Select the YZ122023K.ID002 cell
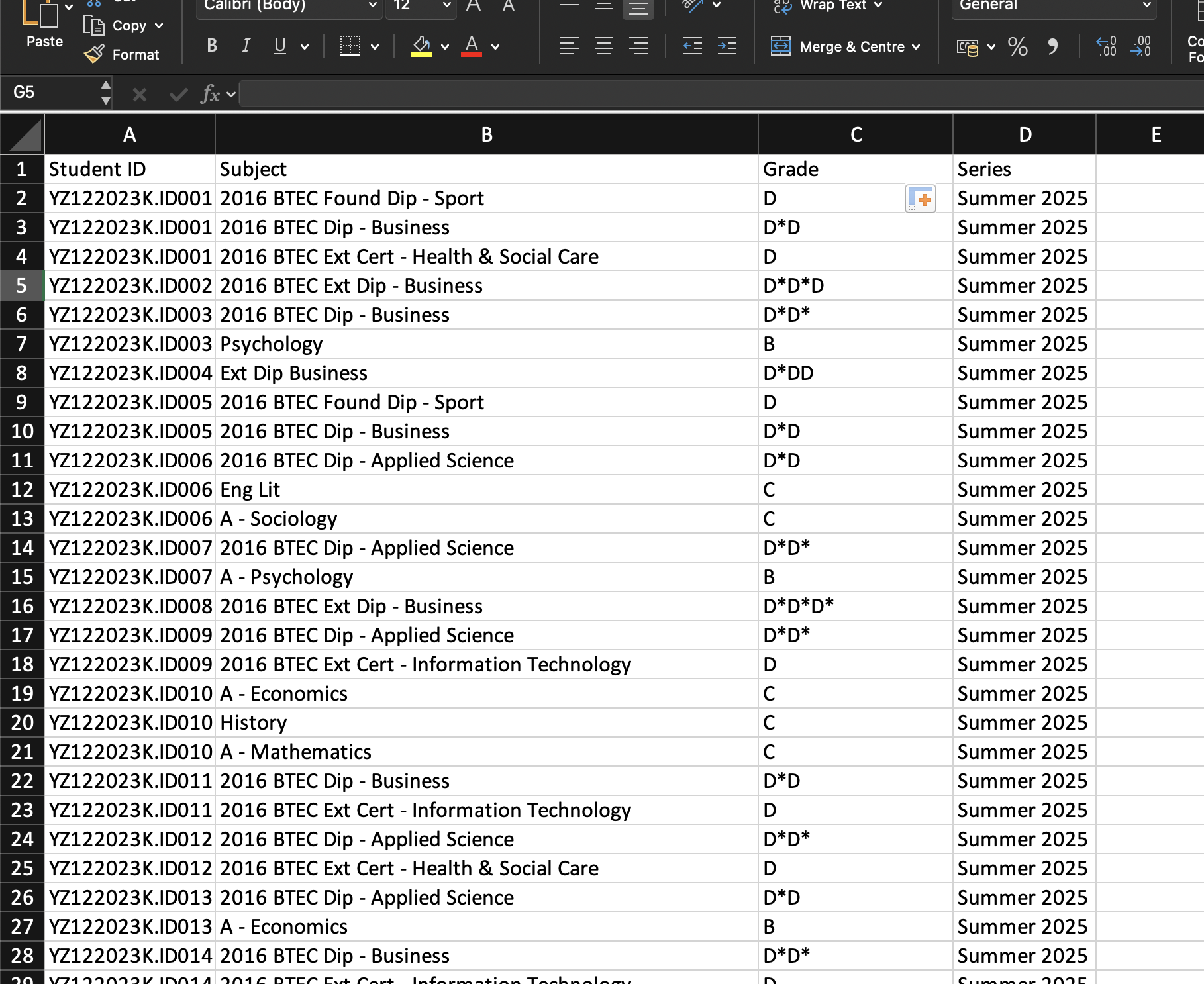 pos(130,285)
